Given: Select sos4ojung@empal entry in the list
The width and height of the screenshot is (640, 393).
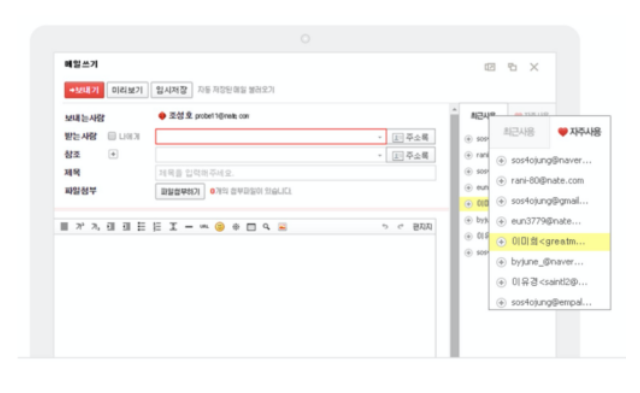Looking at the screenshot, I should [551, 302].
